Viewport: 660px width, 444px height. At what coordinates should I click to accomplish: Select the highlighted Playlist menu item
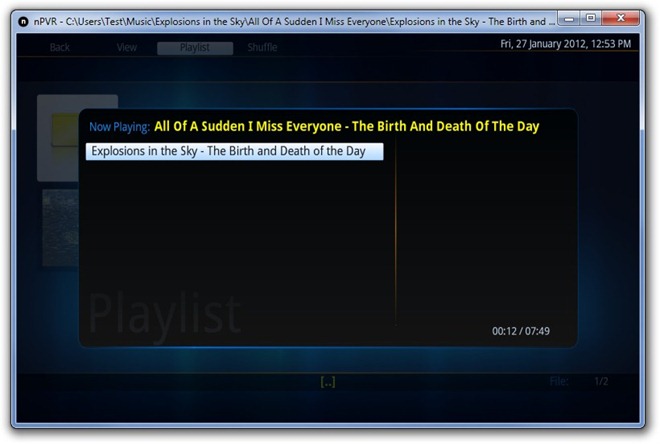coord(195,48)
